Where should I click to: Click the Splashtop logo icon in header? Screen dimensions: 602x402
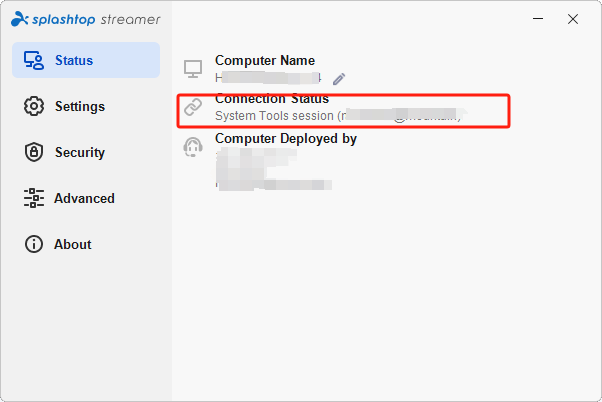(x=20, y=19)
